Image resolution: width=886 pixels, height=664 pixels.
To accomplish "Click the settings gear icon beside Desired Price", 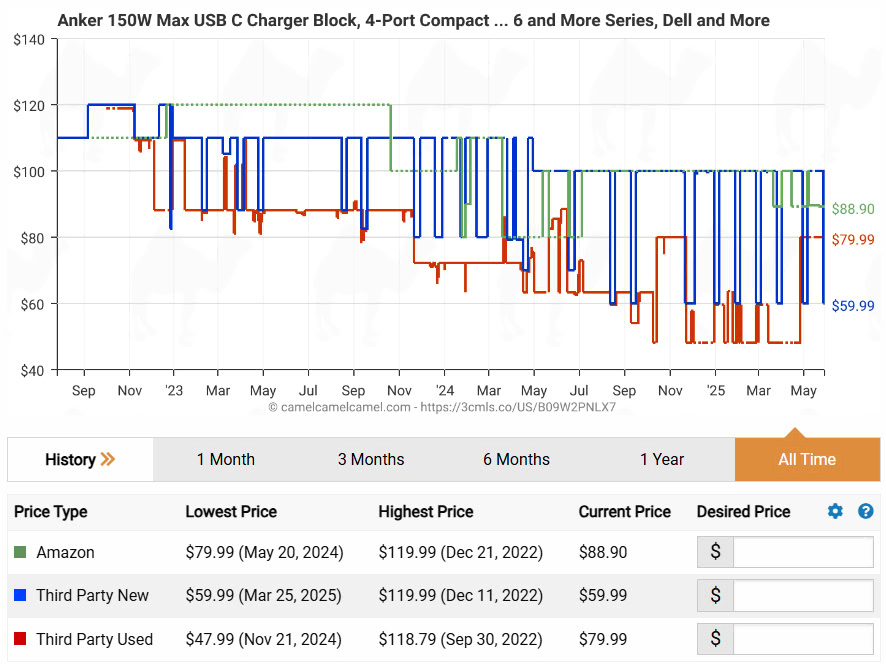I will [x=835, y=512].
